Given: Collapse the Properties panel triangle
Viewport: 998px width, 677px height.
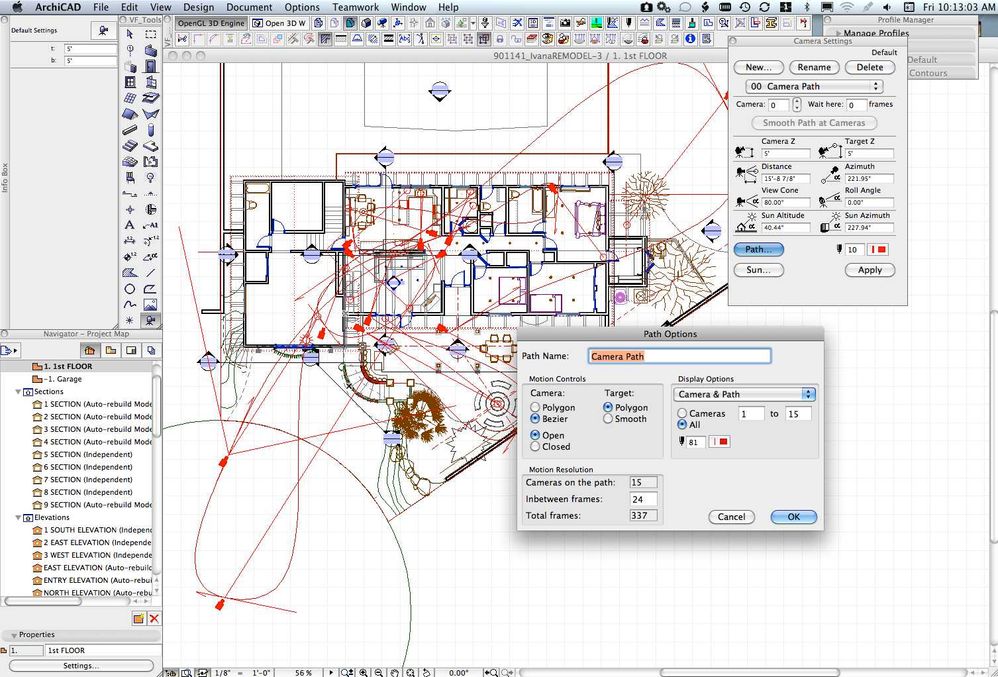Looking at the screenshot, I should pos(13,635).
